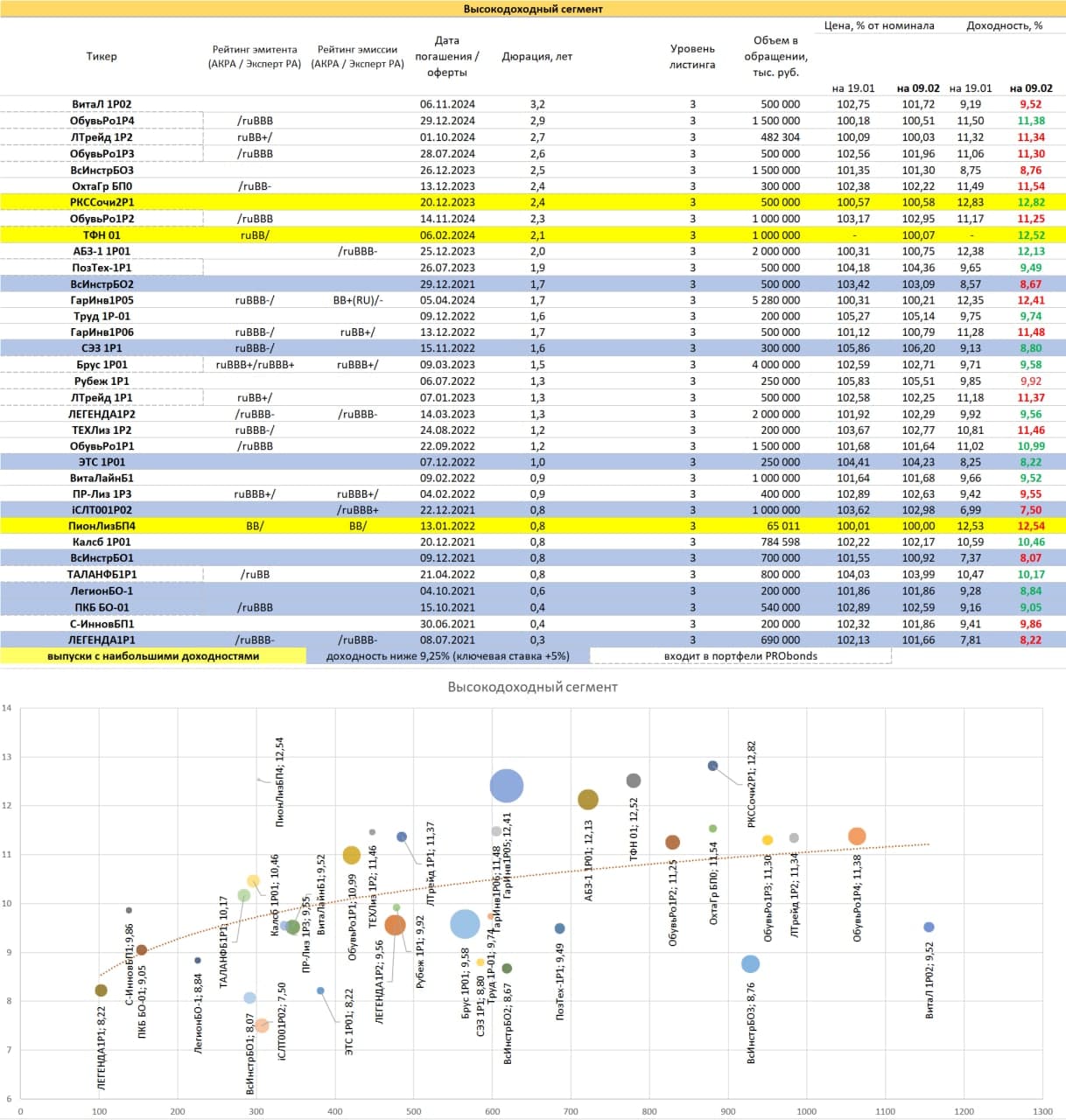
Task: Select ticker cell "ВитаЛ 1Р02" in table
Action: (x=102, y=104)
